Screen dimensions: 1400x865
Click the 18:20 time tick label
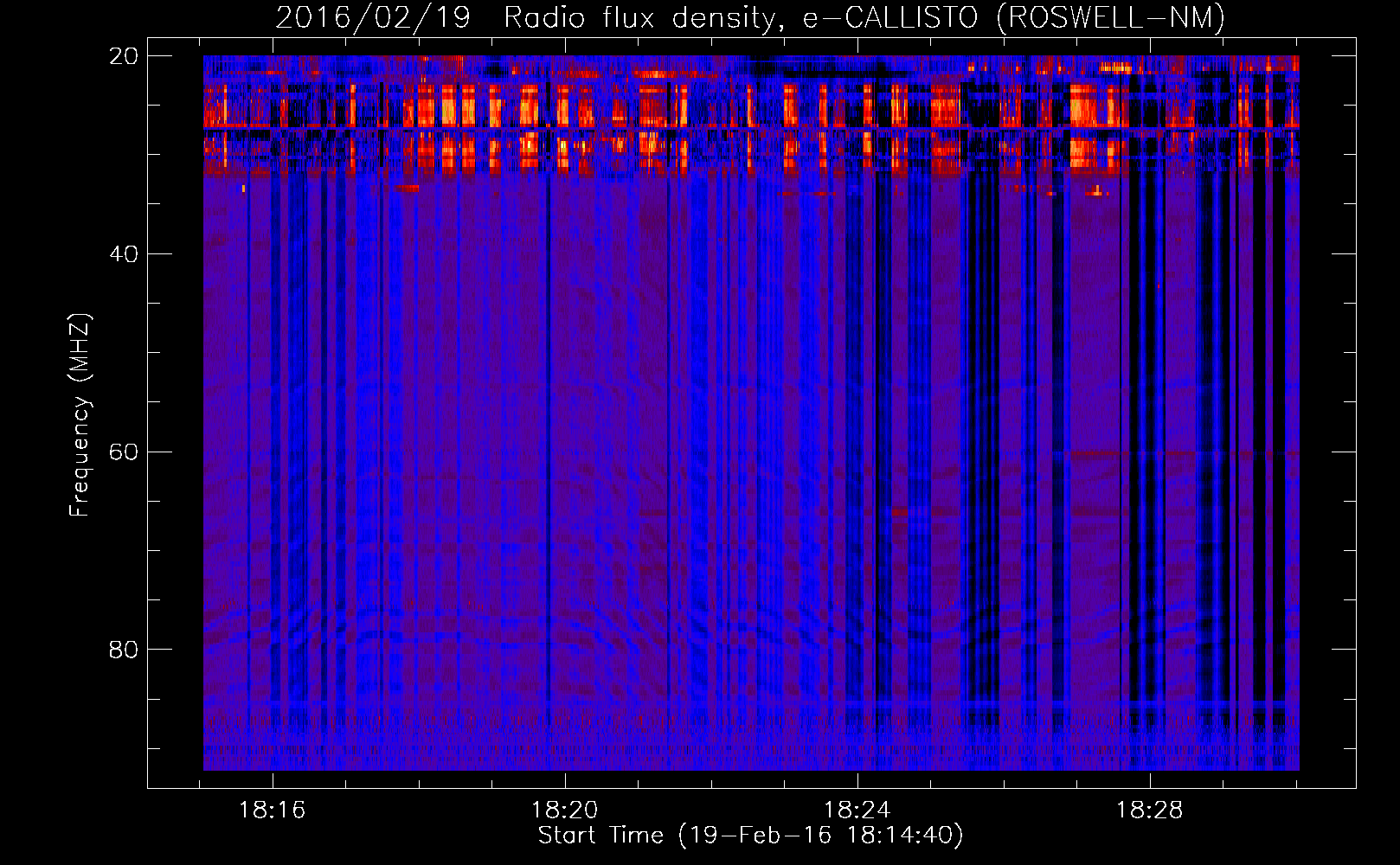565,811
